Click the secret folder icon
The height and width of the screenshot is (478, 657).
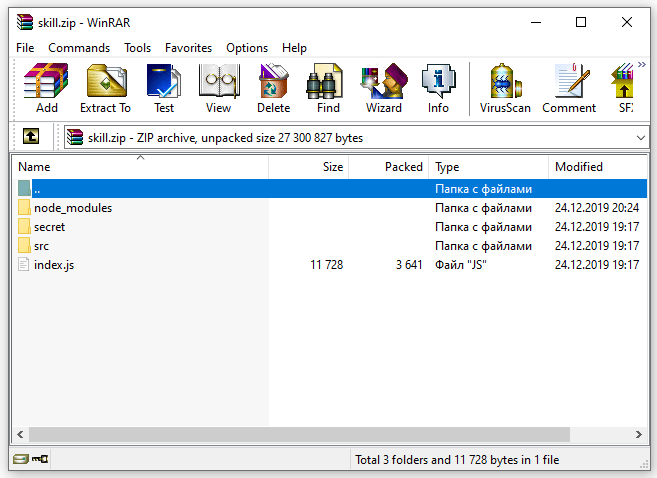coord(24,226)
